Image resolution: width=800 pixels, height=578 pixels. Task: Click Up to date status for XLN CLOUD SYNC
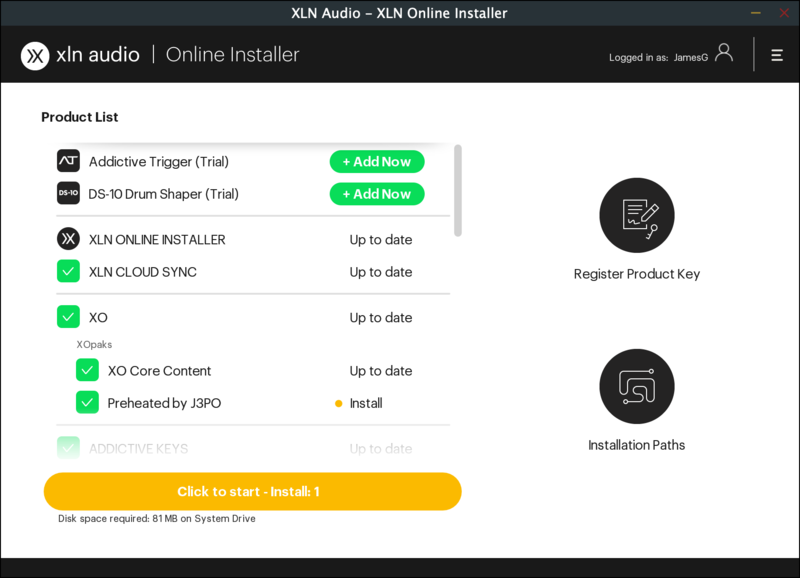[381, 272]
